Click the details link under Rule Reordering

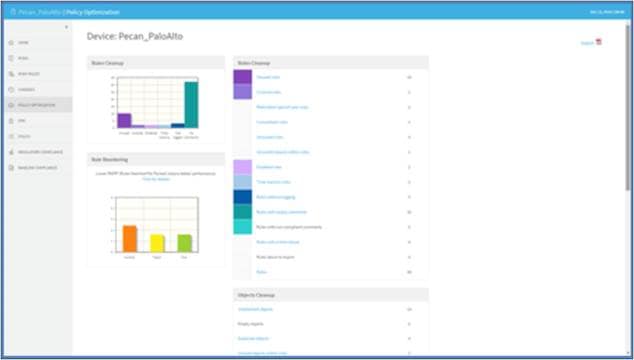click(x=156, y=179)
